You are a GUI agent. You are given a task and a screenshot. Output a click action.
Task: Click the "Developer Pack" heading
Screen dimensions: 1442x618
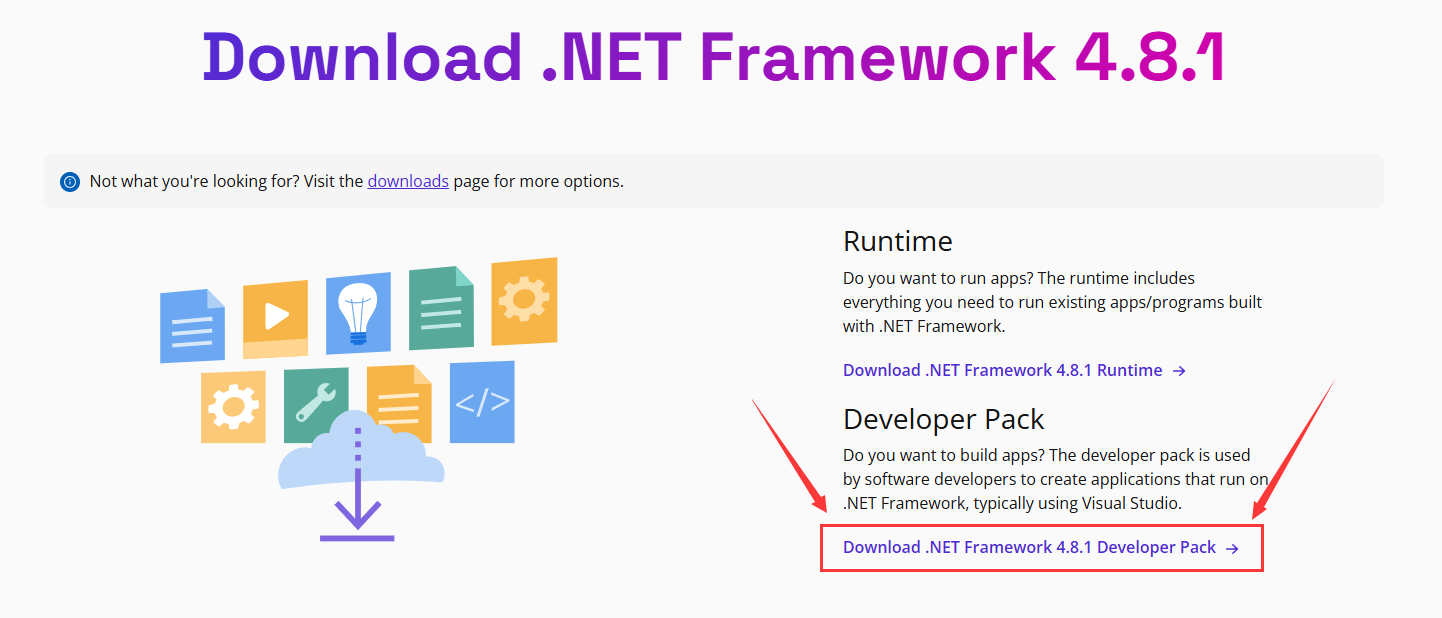944,418
